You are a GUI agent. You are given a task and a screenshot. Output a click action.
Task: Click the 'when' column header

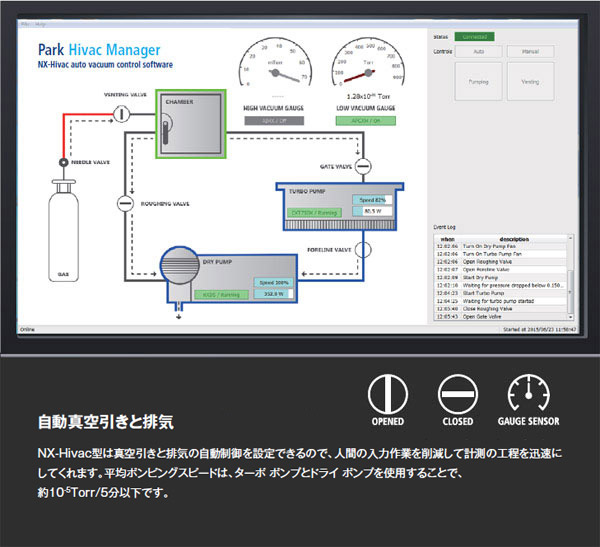pos(447,239)
